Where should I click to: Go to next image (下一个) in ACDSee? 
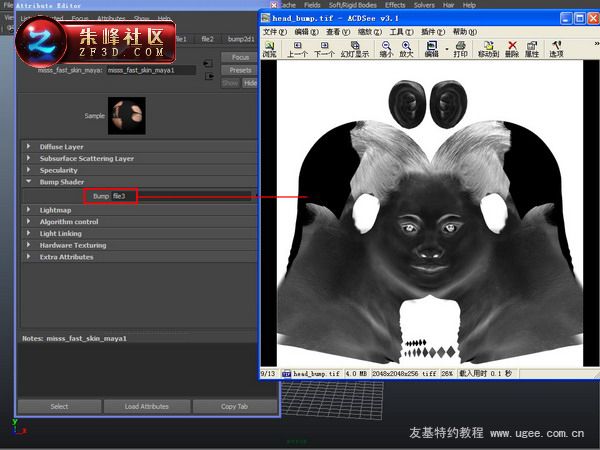324,49
